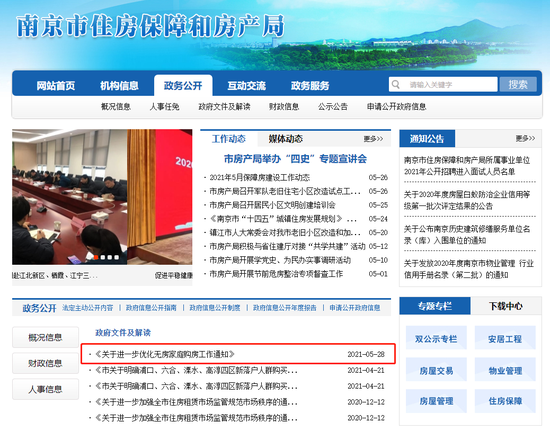Viewport: 550px width, 431px height.
Task: Click the 安居工程 tile
Action: (505, 339)
